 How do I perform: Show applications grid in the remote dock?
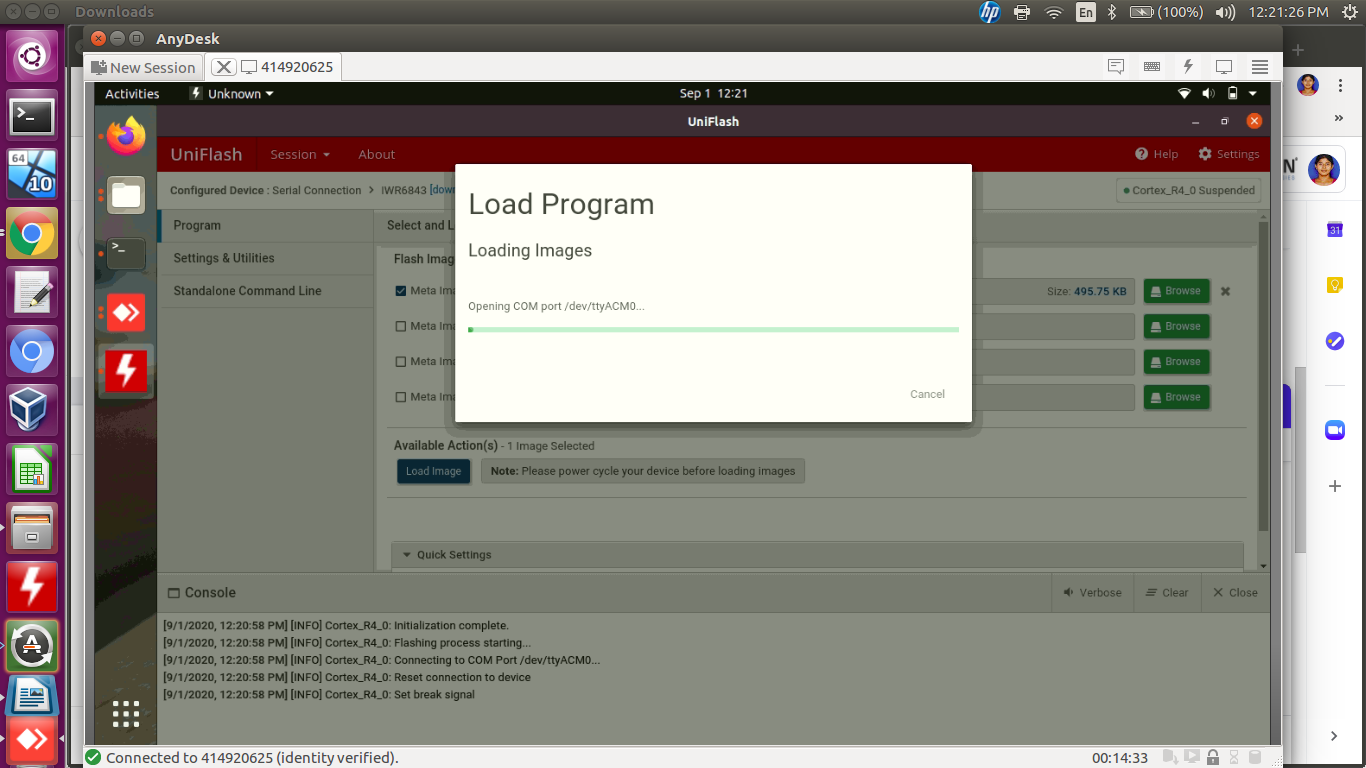tap(126, 714)
